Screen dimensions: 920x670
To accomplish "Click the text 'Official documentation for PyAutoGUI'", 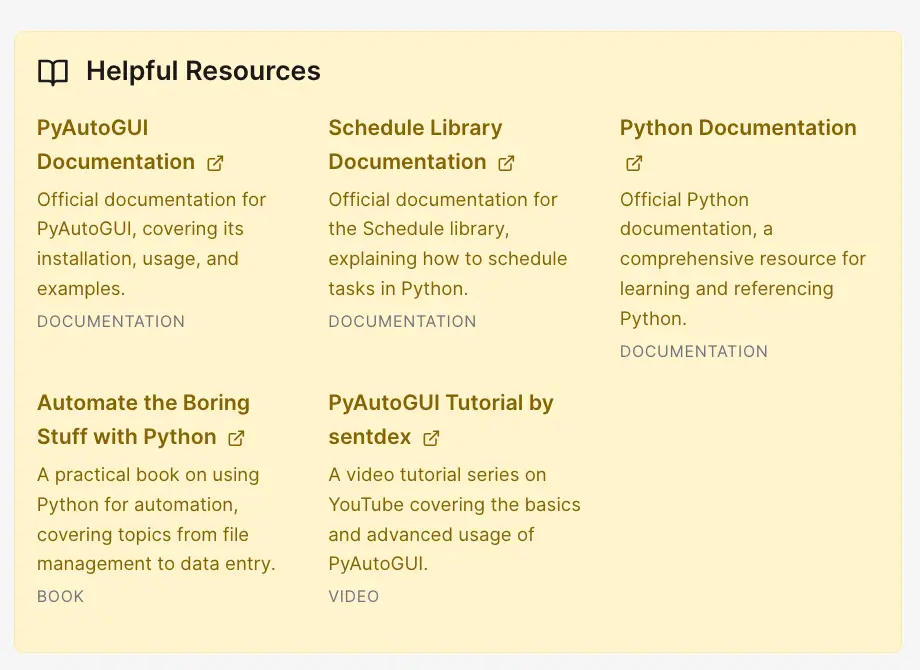I will tap(151, 214).
